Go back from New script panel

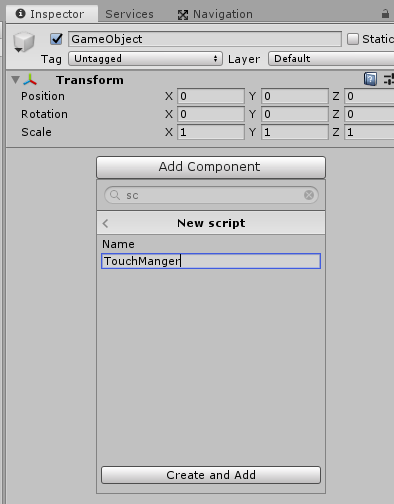[x=106, y=223]
